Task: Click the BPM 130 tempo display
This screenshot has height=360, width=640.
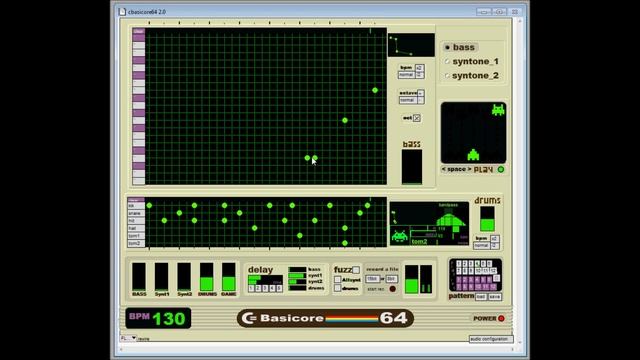Action: click(158, 318)
